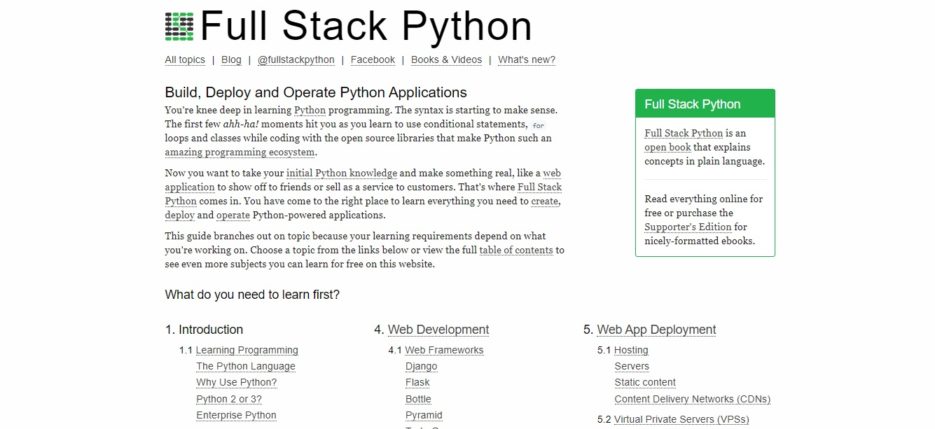
Task: Open the 'open book' sidebar link
Action: 668,147
